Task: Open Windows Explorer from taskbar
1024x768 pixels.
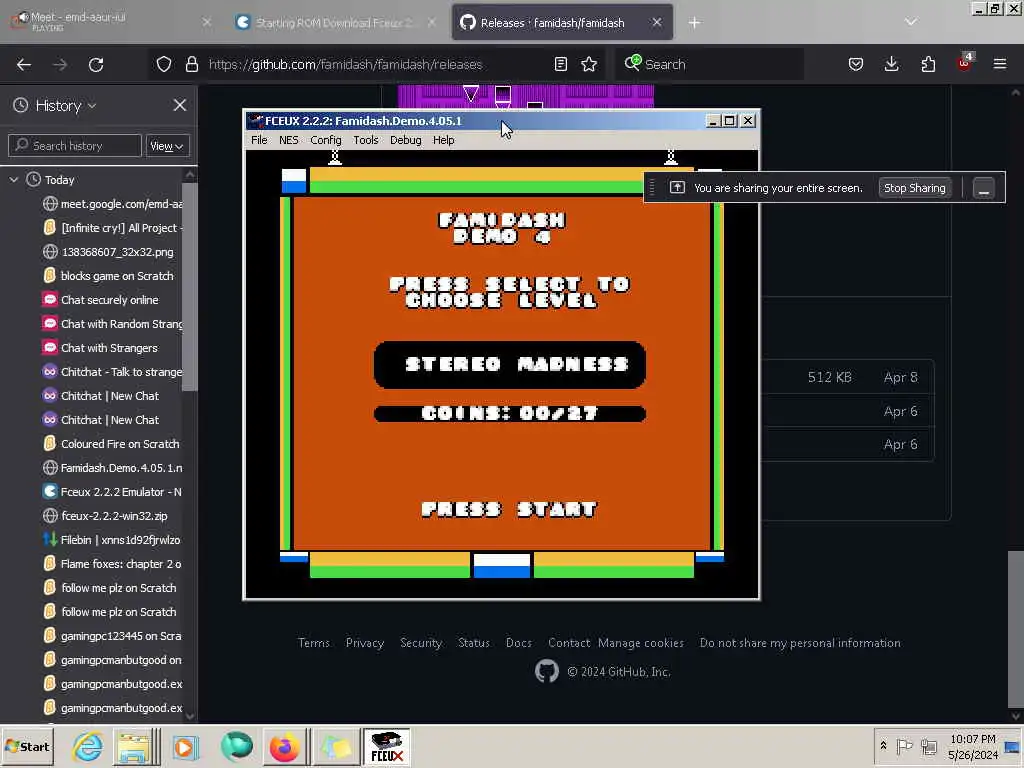Action: (x=135, y=746)
